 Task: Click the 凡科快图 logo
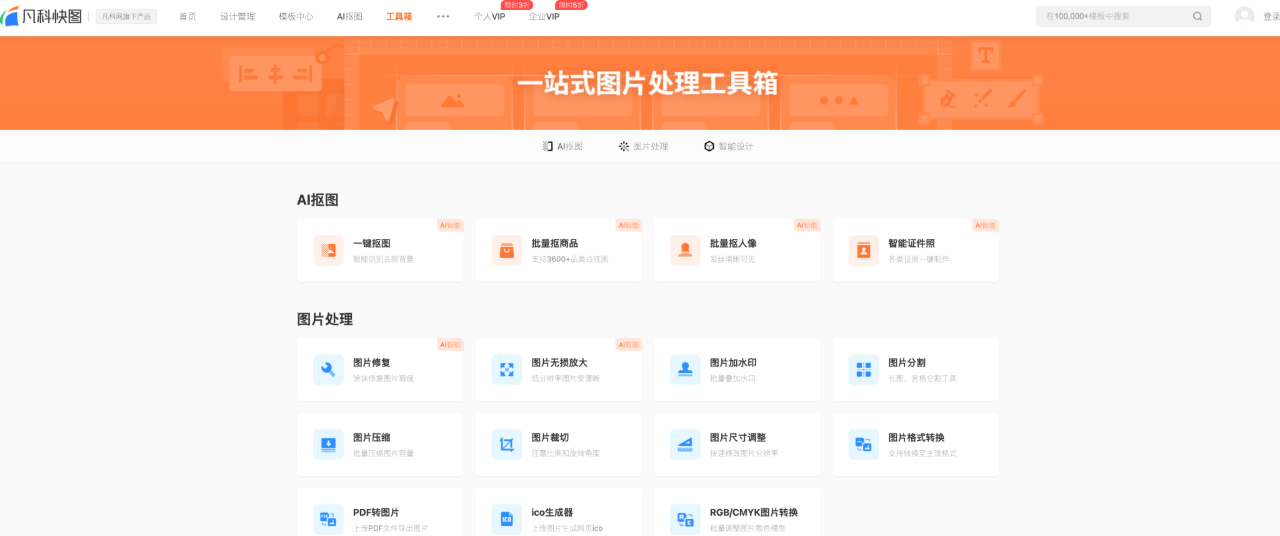(x=42, y=16)
